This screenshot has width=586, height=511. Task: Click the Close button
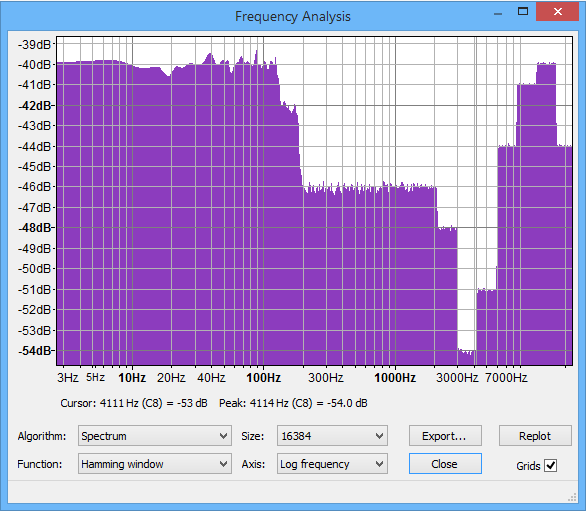pyautogui.click(x=445, y=464)
